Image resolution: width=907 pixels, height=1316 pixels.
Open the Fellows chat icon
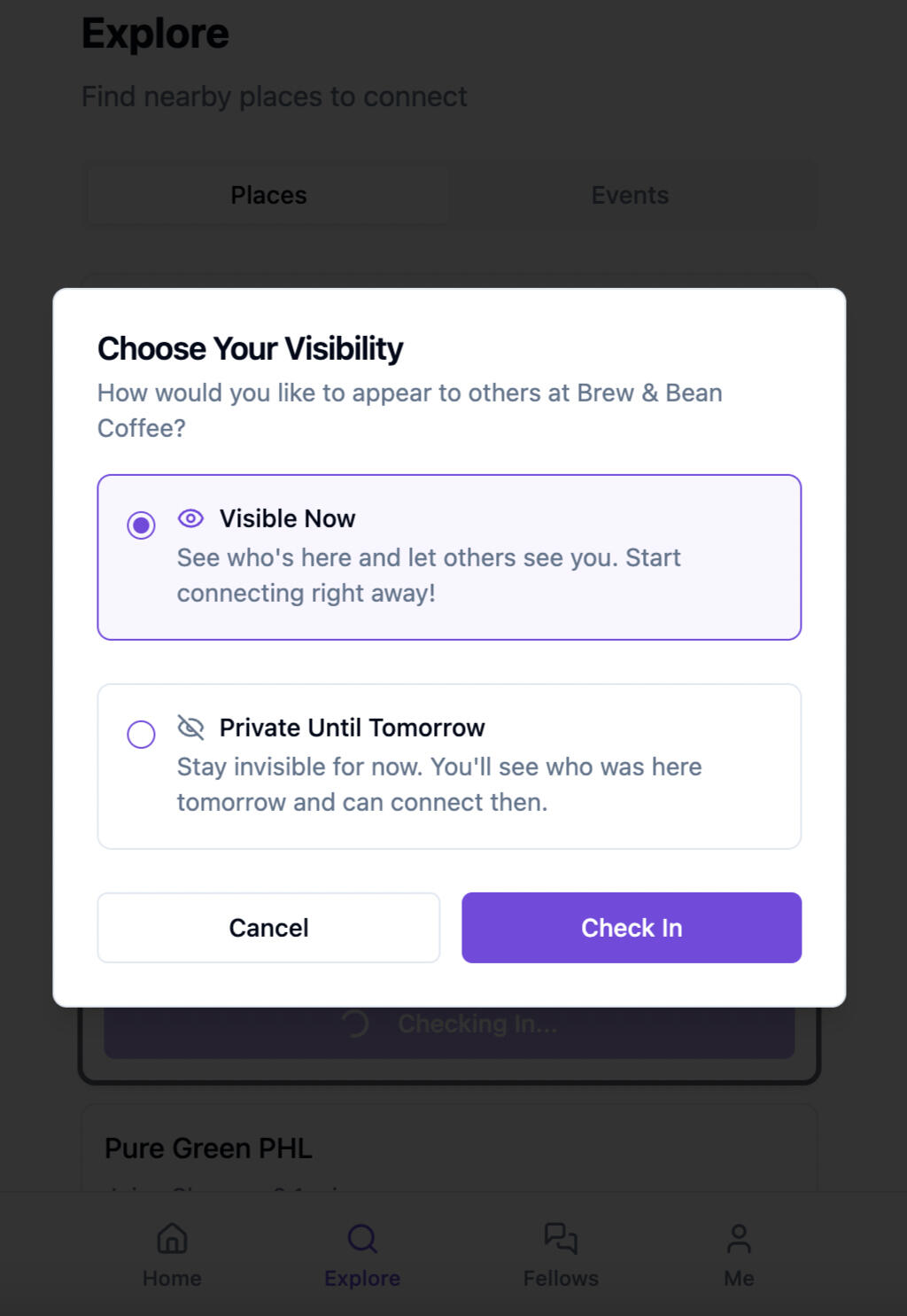coord(561,1239)
